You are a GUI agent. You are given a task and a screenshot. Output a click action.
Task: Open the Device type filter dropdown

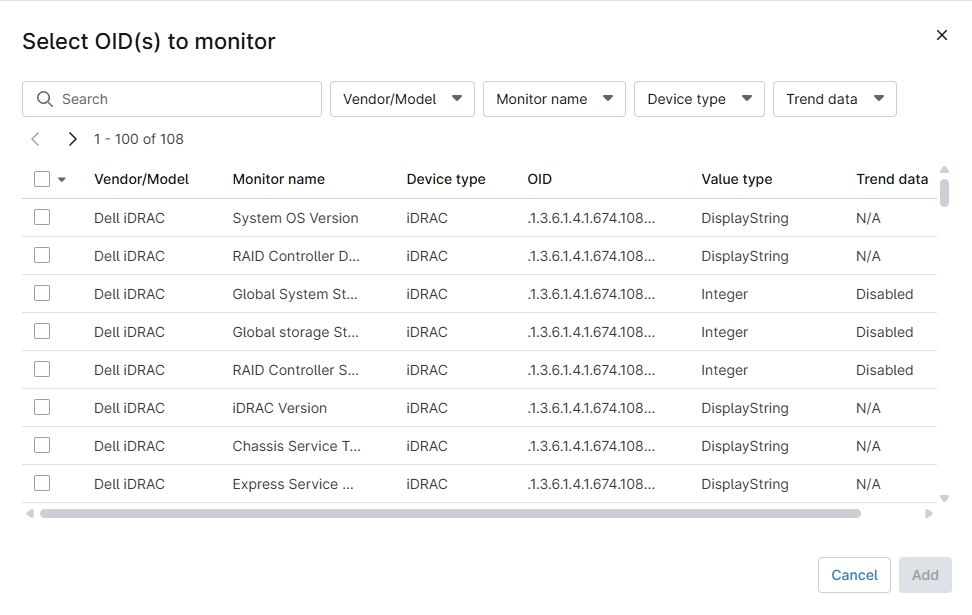point(699,99)
